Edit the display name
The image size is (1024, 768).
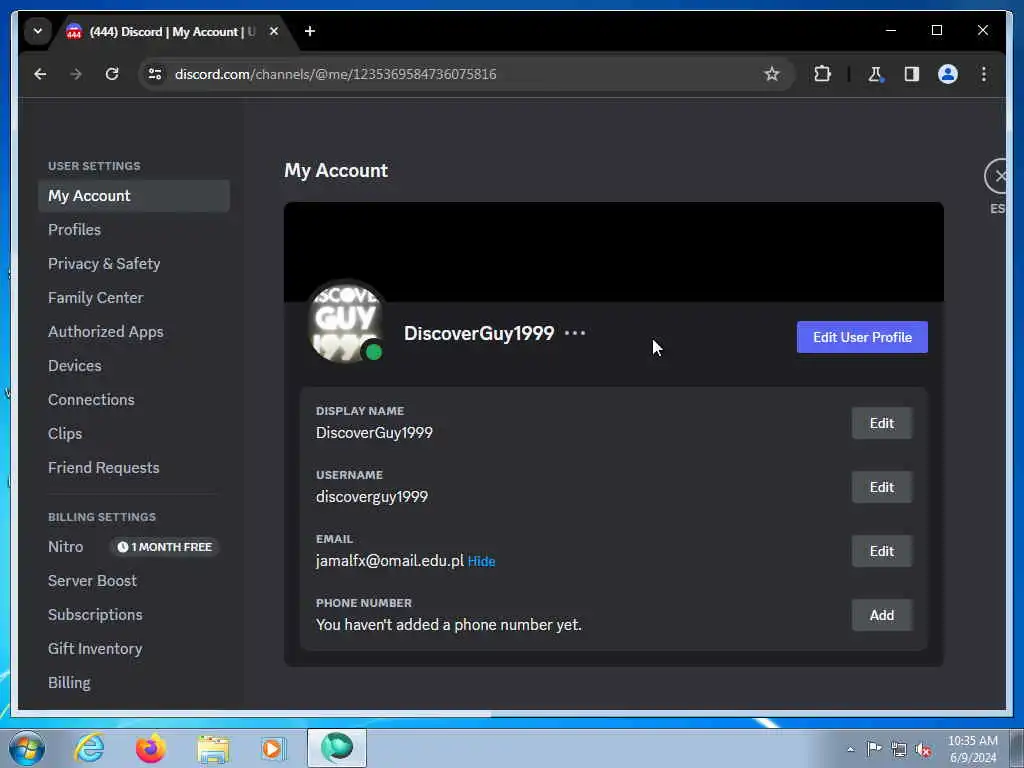tap(882, 423)
